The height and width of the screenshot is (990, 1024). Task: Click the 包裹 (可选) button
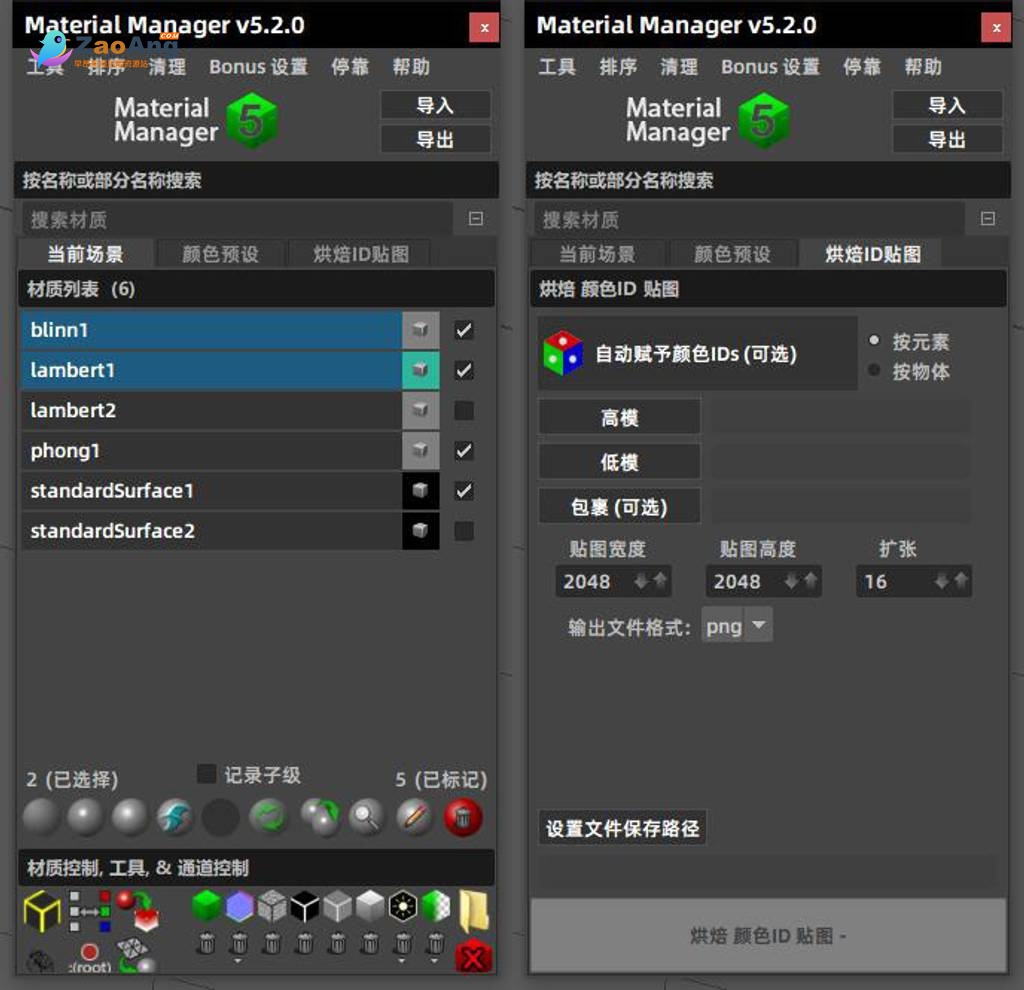(619, 507)
